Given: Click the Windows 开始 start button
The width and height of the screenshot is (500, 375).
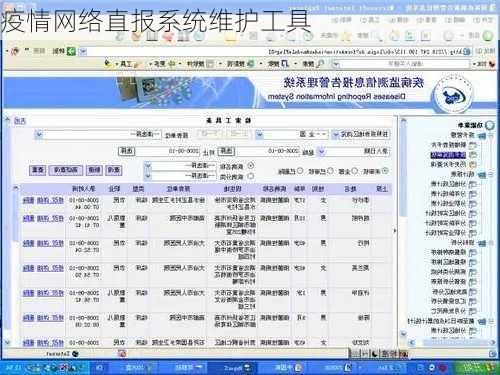Looking at the screenshot, I should coord(478,368).
